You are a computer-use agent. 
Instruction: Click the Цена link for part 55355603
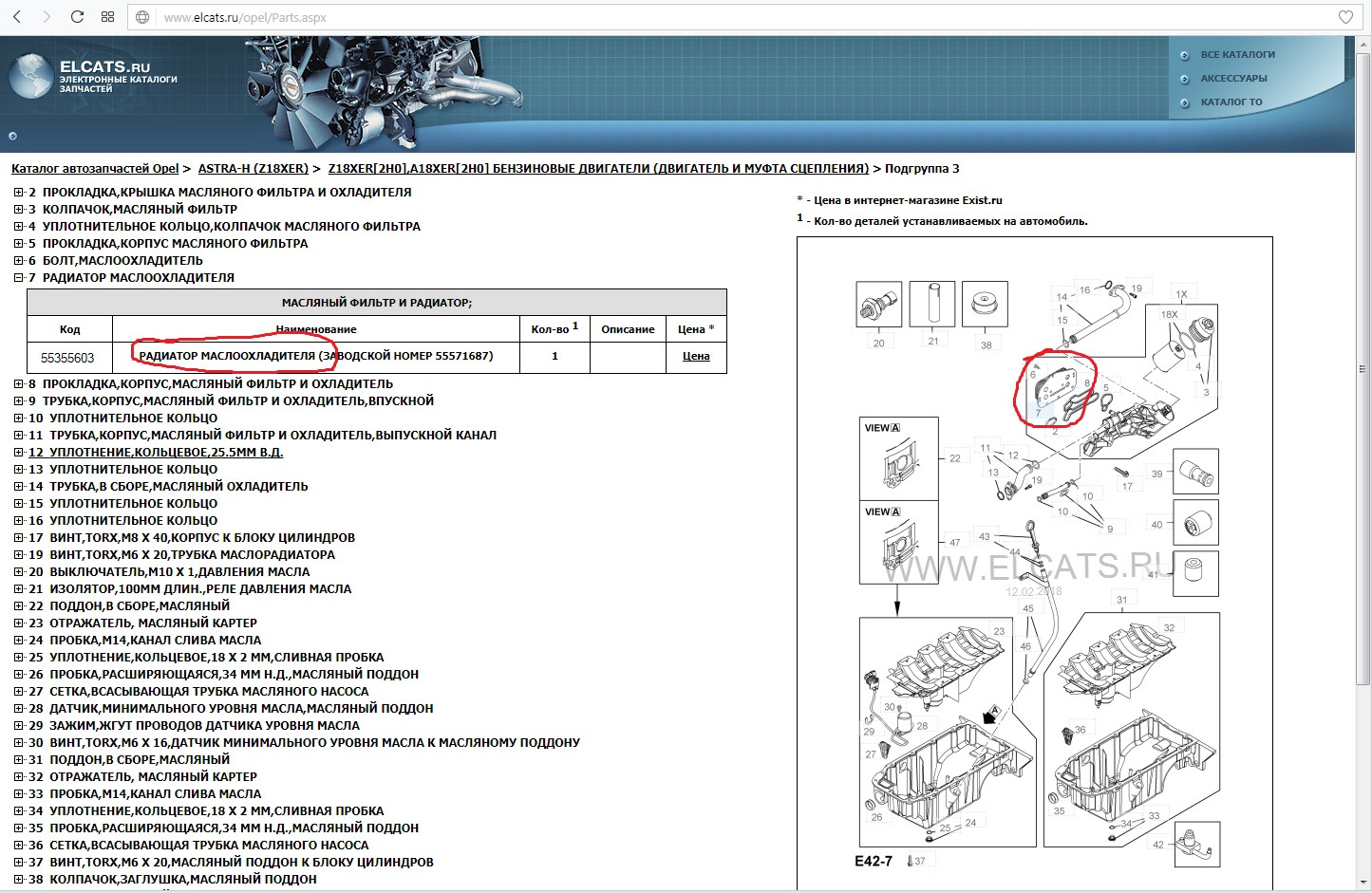(x=696, y=357)
